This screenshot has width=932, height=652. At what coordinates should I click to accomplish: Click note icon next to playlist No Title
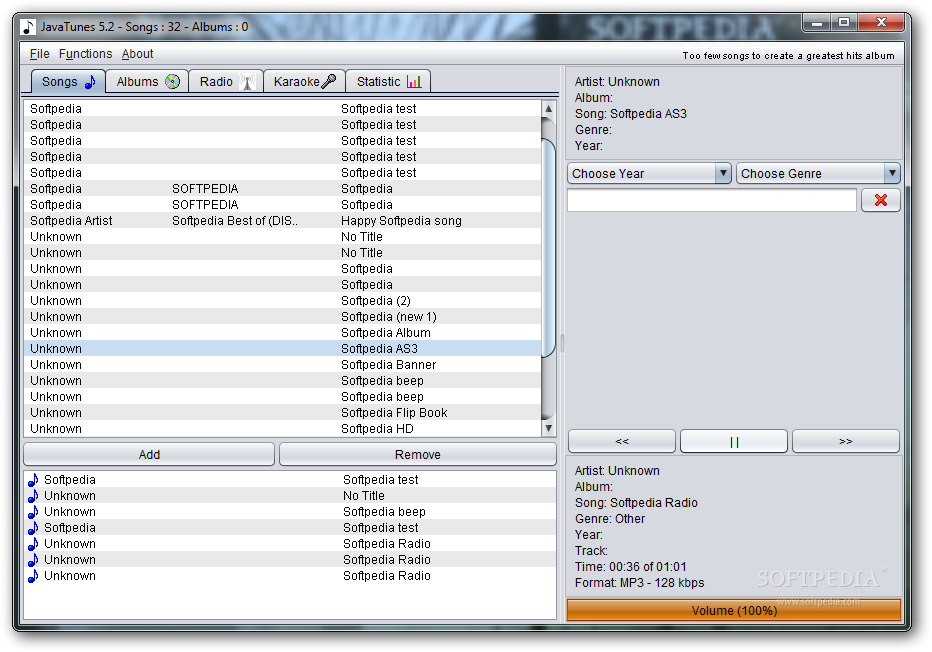pos(33,496)
